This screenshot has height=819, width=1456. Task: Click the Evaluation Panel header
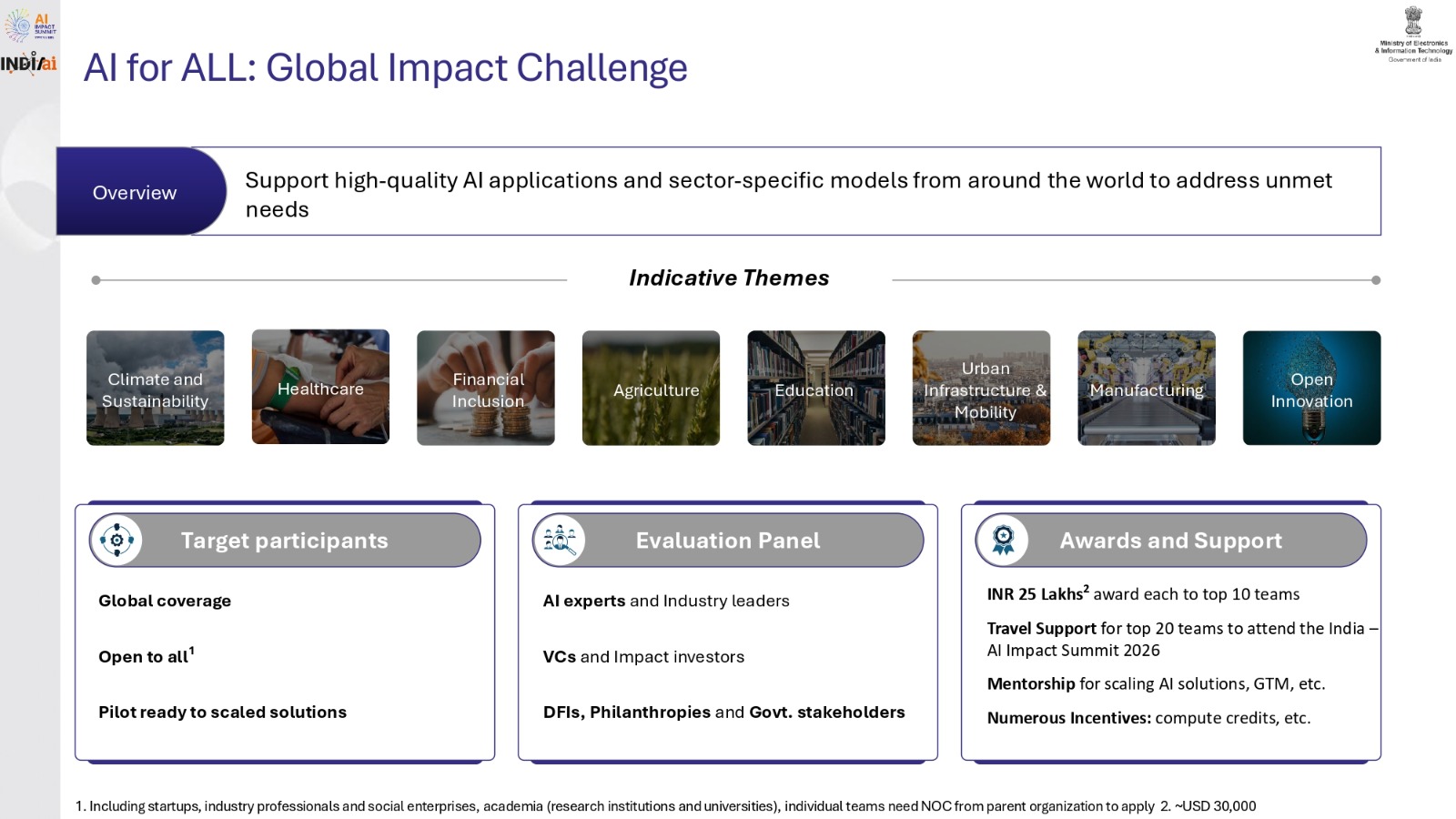[728, 541]
